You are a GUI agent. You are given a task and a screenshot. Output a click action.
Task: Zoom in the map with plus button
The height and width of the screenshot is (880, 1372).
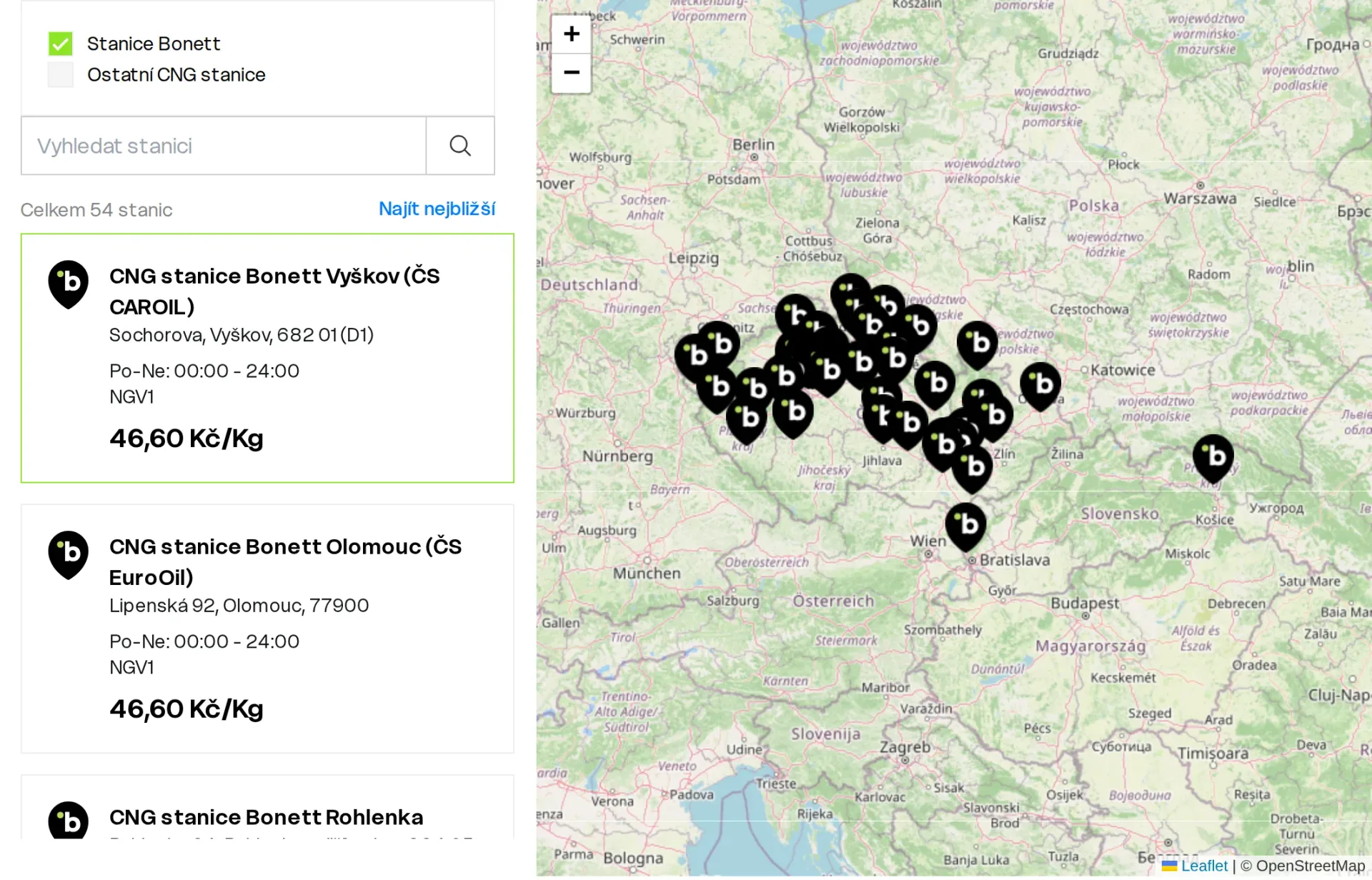pos(571,34)
